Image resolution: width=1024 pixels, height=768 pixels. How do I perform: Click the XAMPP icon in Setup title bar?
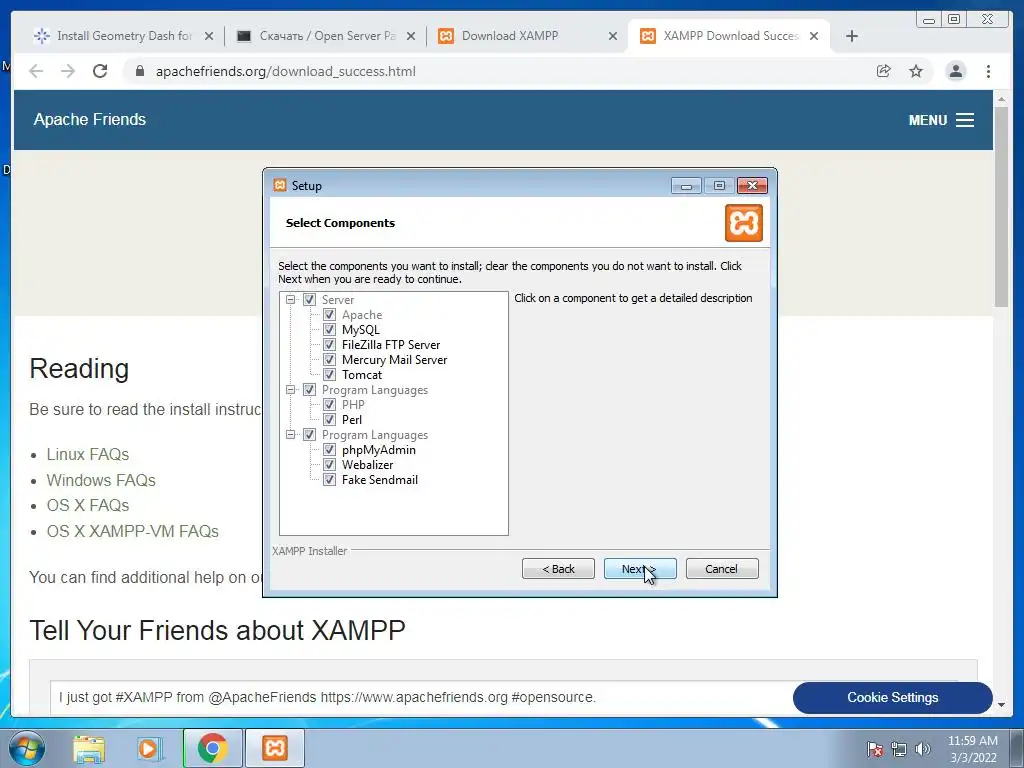[280, 185]
